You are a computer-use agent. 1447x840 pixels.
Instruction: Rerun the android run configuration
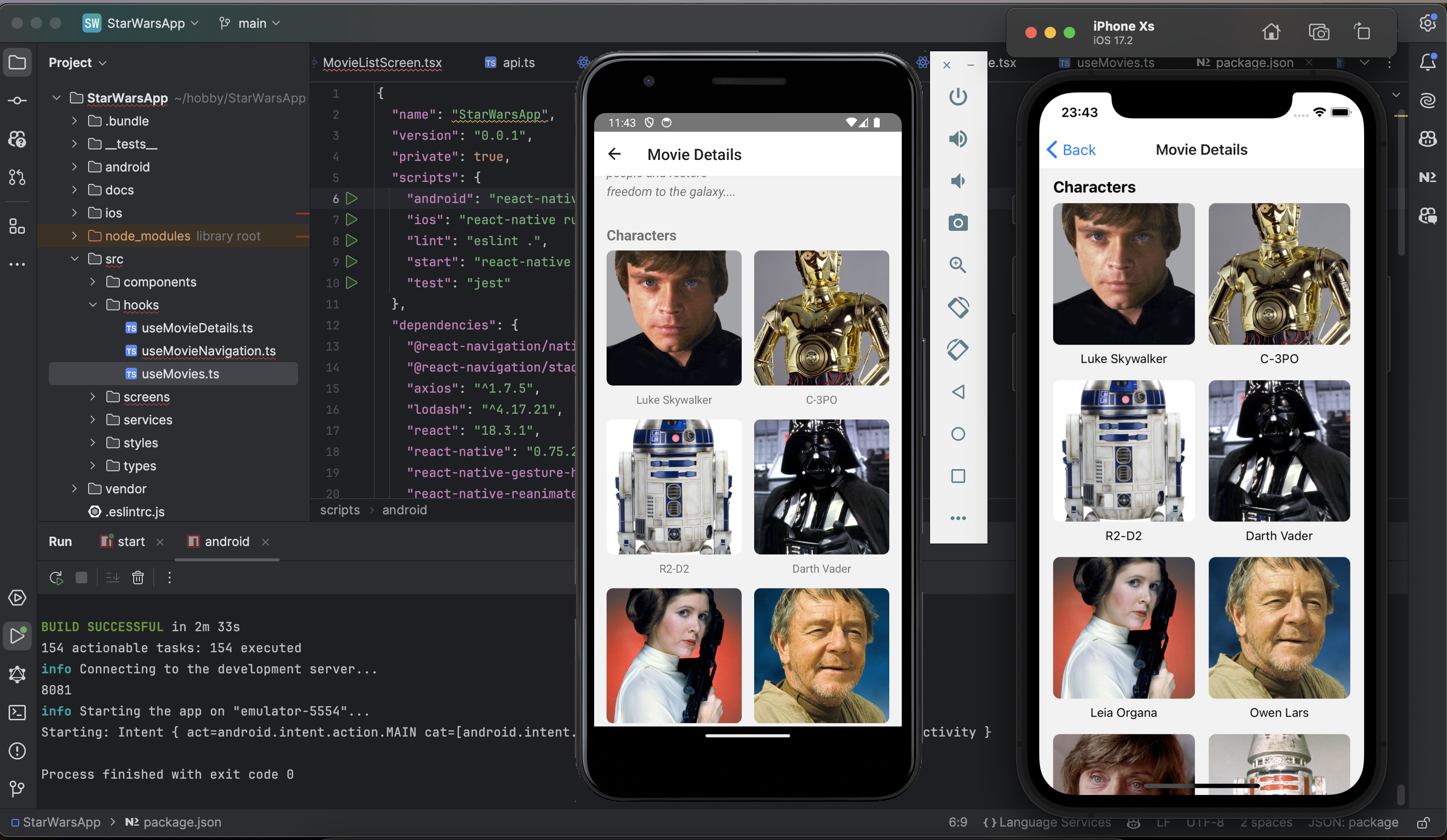point(56,578)
